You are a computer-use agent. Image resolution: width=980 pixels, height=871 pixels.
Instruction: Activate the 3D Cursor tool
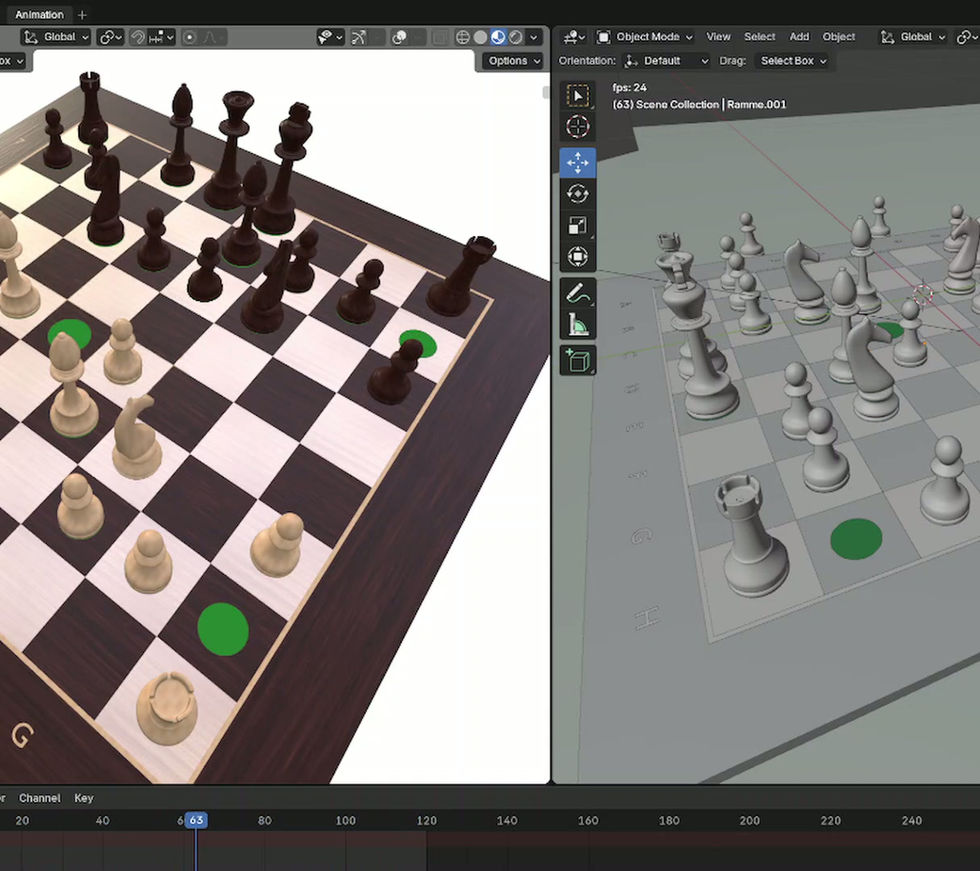(577, 127)
